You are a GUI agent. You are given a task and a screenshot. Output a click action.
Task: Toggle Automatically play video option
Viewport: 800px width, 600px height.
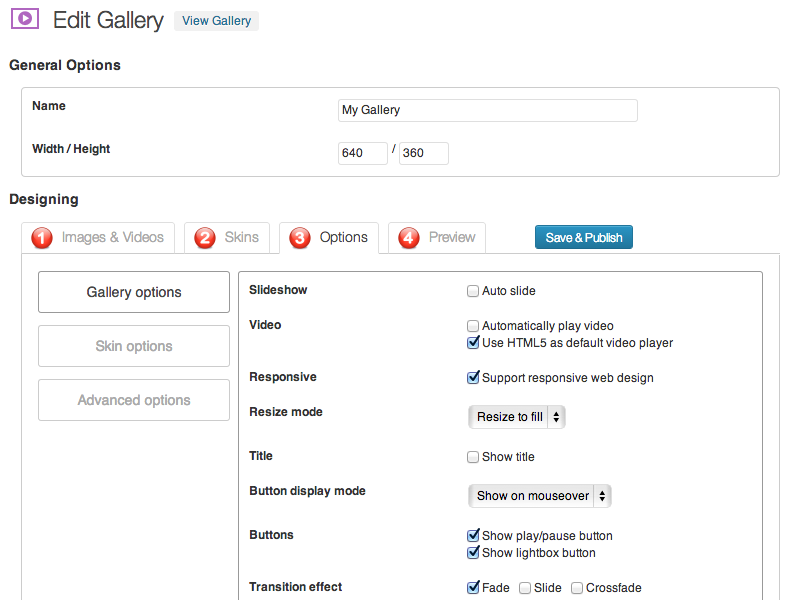[x=473, y=325]
